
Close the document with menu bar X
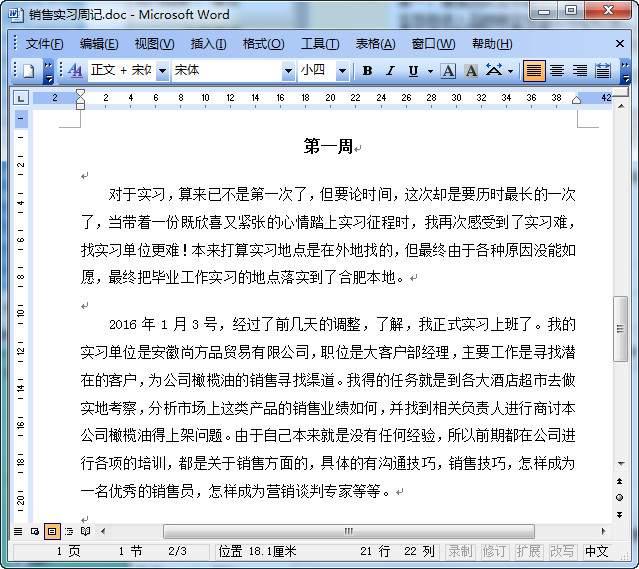tap(620, 44)
